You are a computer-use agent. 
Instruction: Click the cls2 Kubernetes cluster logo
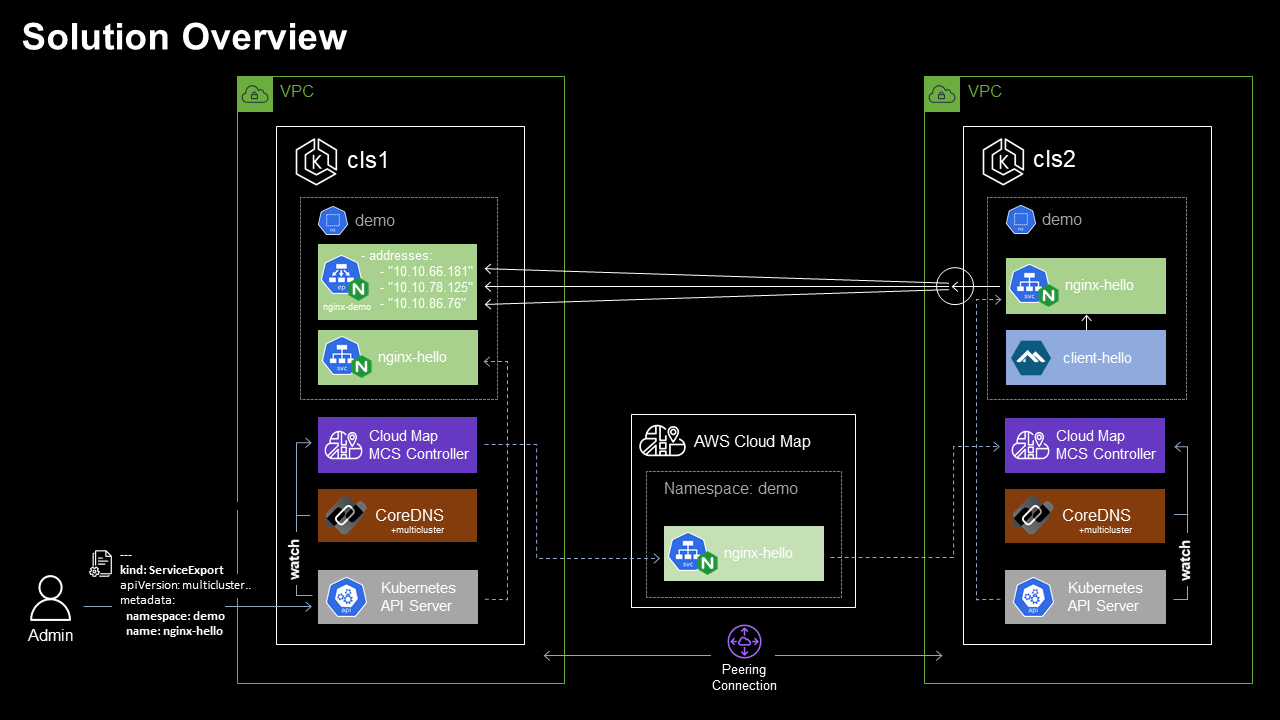coord(1003,161)
